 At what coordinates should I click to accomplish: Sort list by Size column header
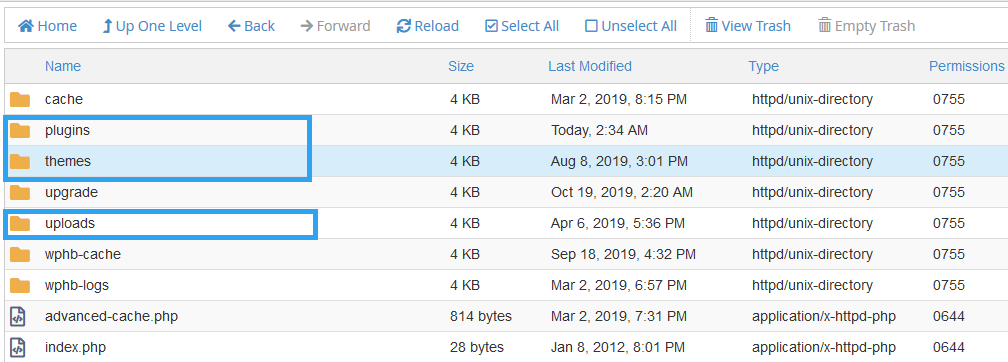[x=461, y=66]
